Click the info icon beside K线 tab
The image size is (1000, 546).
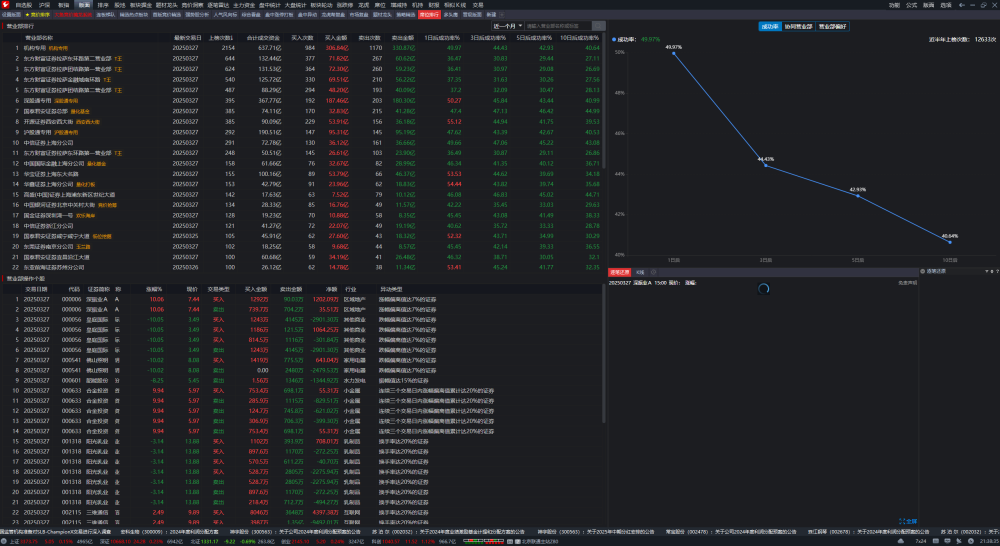[653, 272]
